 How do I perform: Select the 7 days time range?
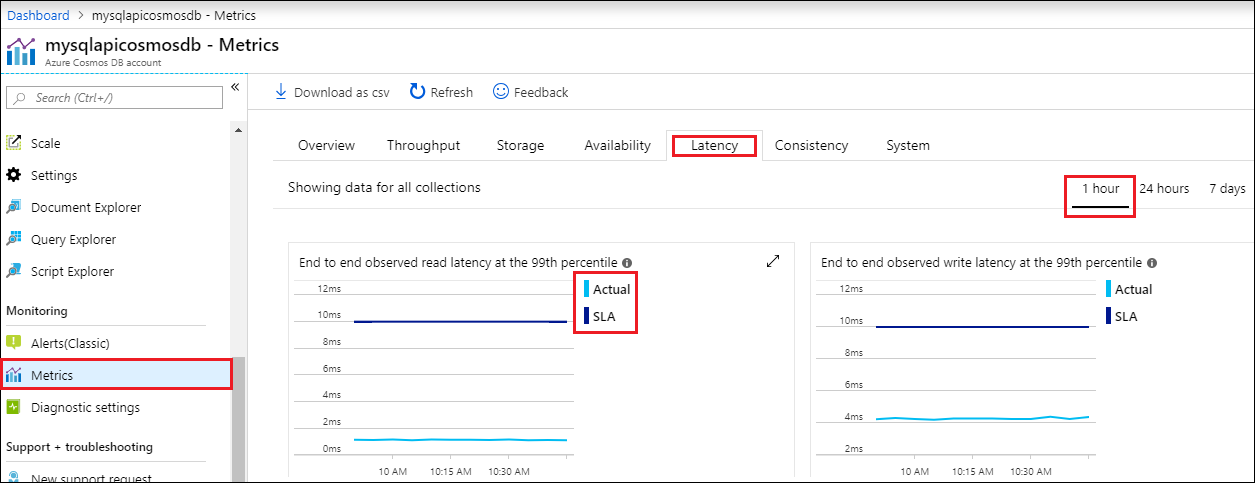(x=1227, y=188)
